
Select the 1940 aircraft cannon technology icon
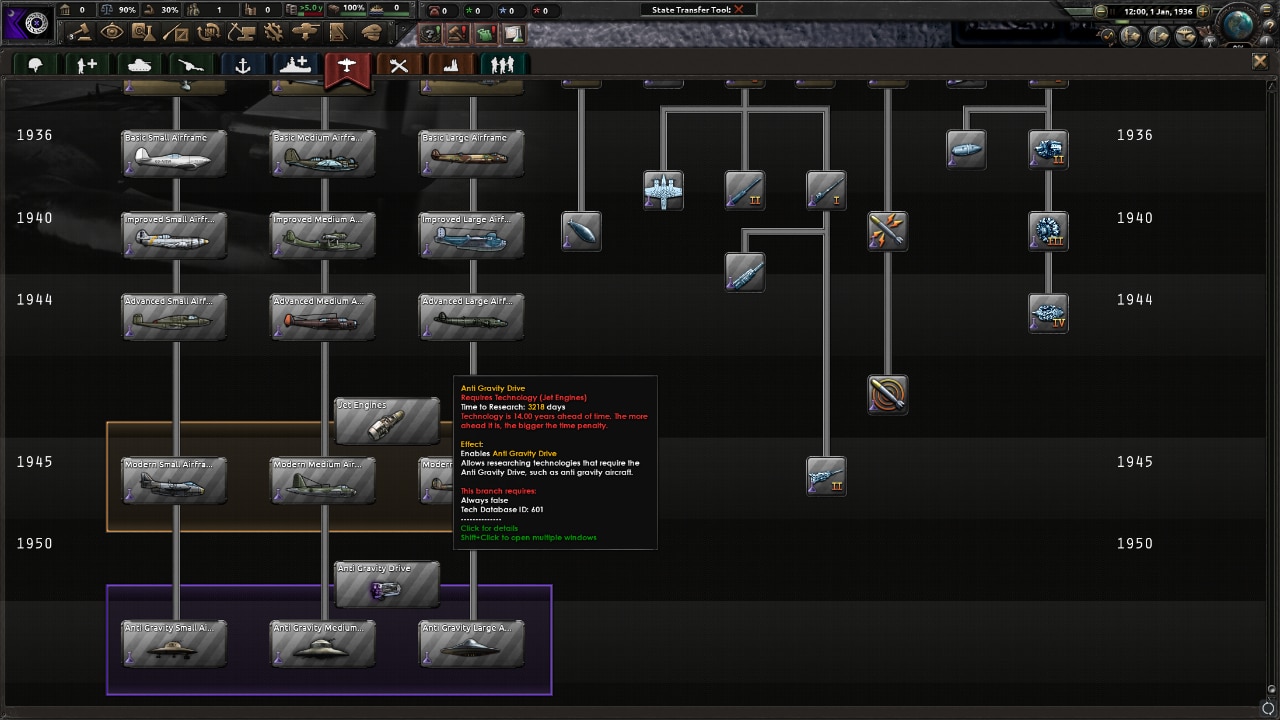click(x=745, y=272)
